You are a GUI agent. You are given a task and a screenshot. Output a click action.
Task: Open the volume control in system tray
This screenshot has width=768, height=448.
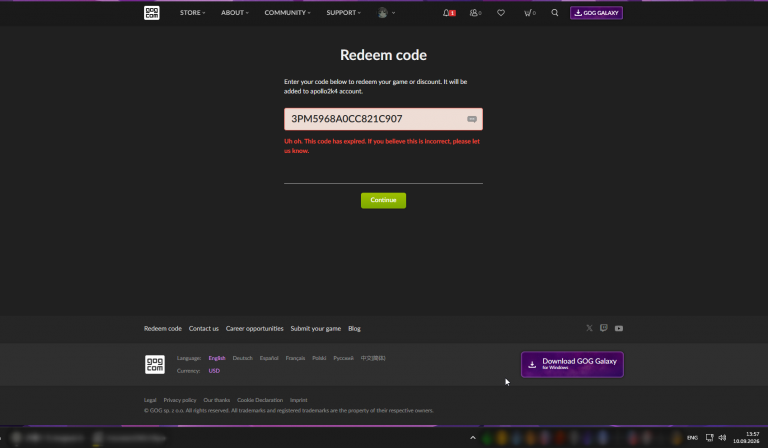[x=722, y=438]
